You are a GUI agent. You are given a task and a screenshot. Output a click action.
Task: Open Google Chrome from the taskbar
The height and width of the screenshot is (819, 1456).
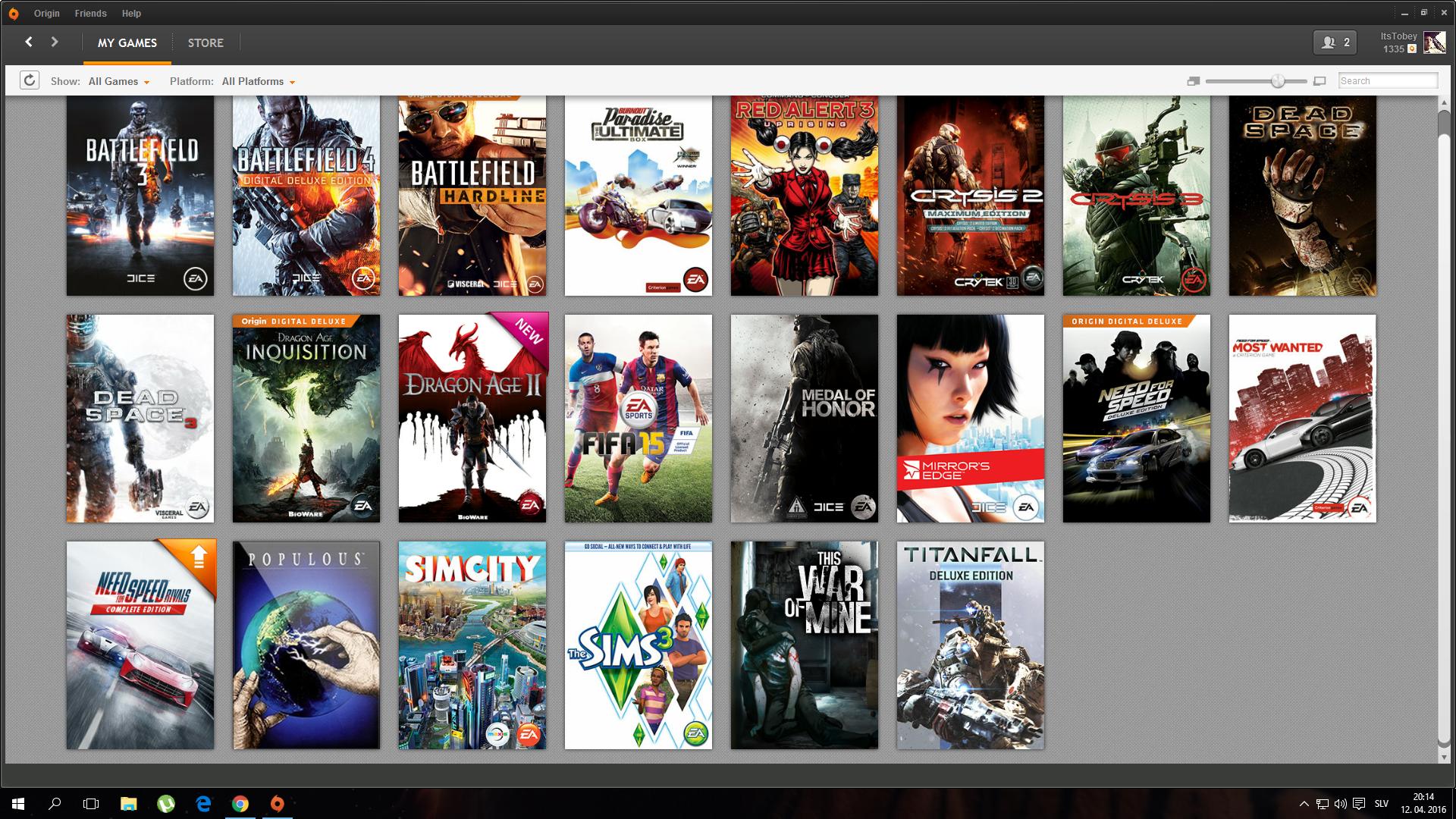(x=240, y=803)
